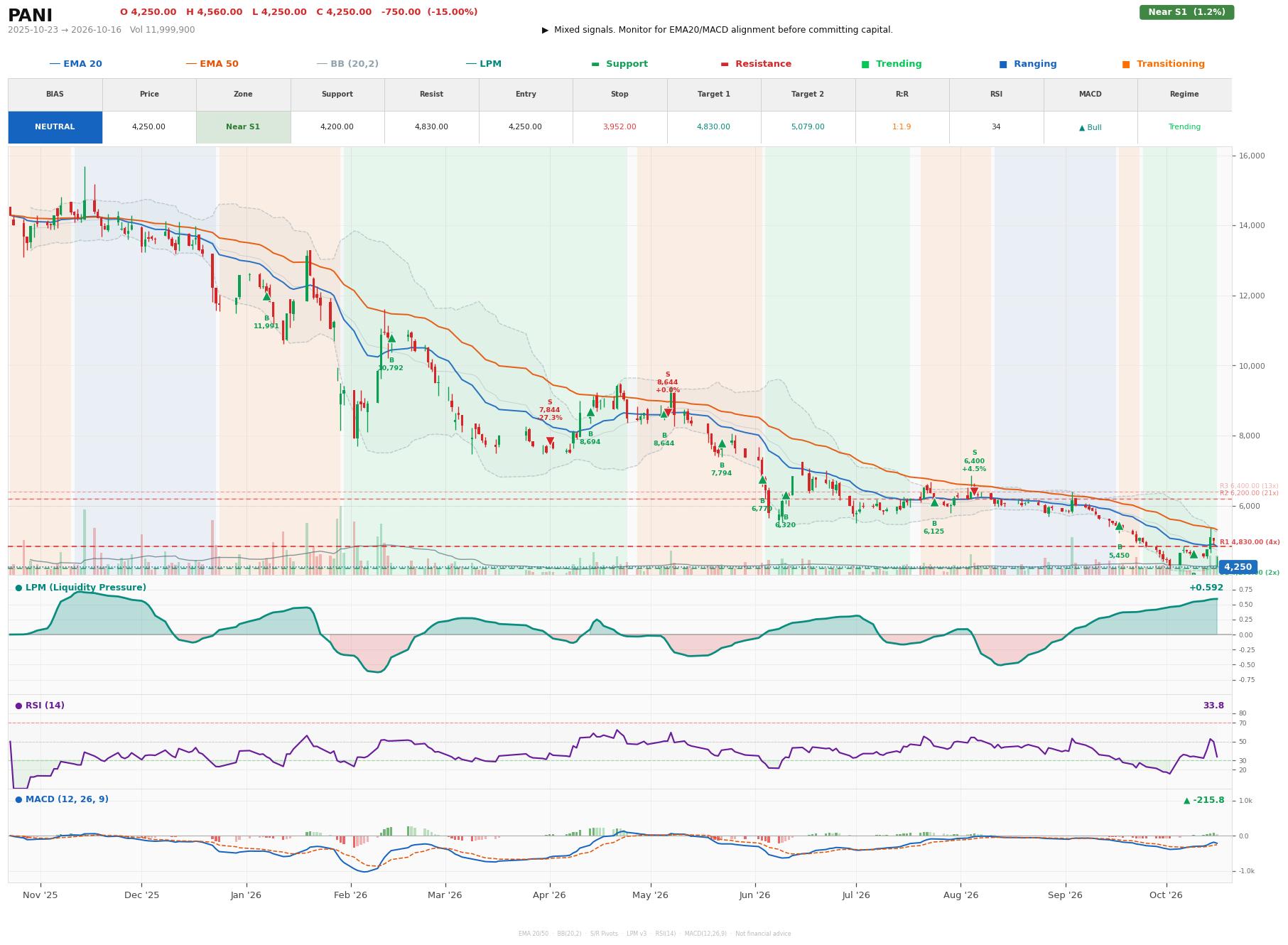
Task: Click the MACD (12, 26, 9) panel title
Action: coord(62,799)
